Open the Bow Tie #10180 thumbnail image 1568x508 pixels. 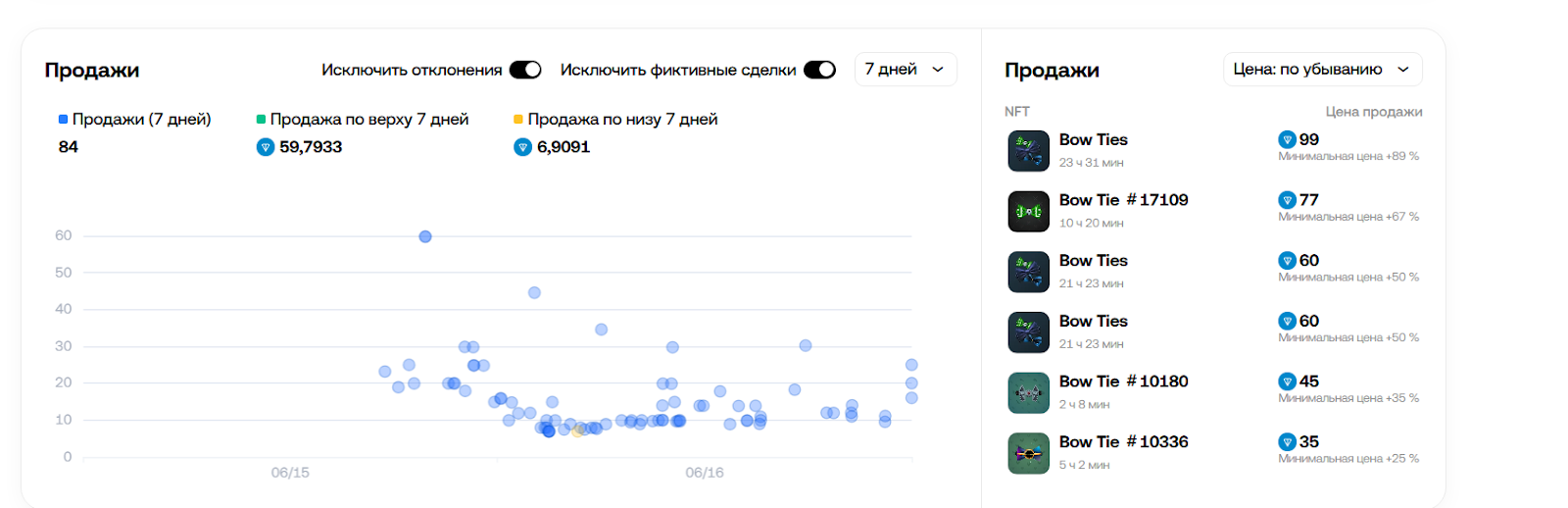(1028, 392)
